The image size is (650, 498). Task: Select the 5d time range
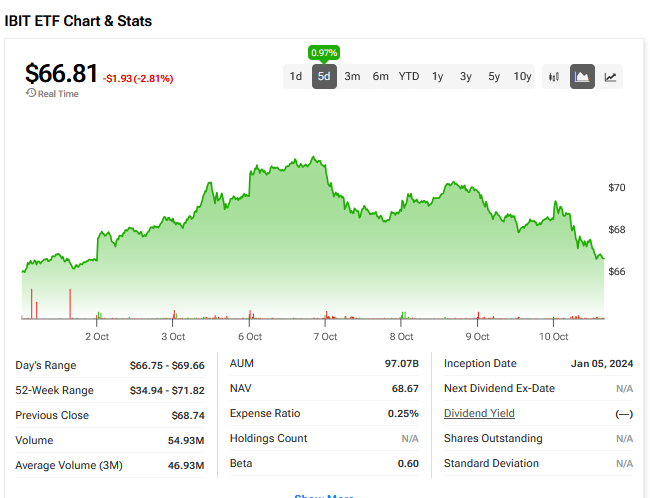[324, 76]
